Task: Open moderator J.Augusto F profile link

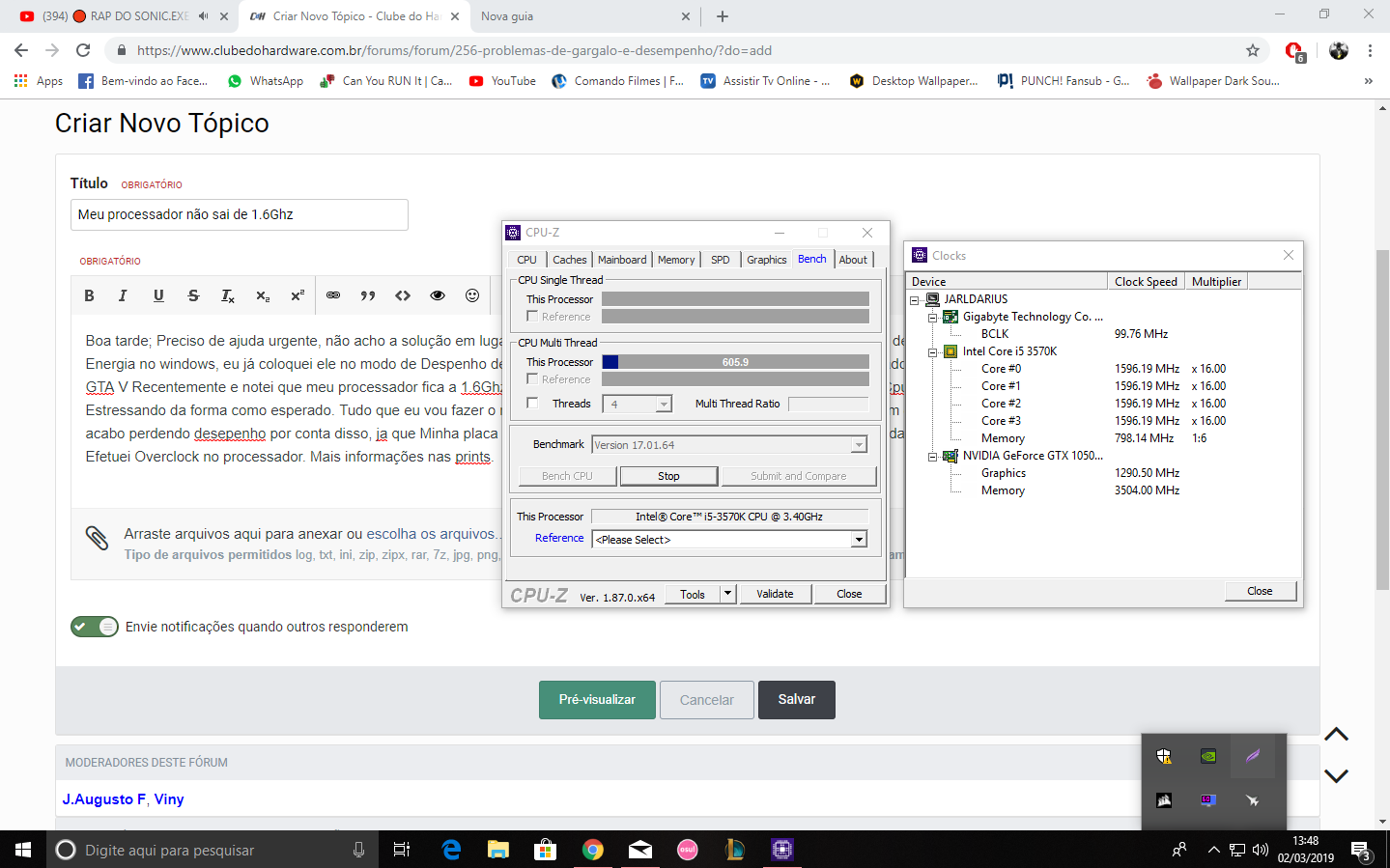Action: [104, 799]
